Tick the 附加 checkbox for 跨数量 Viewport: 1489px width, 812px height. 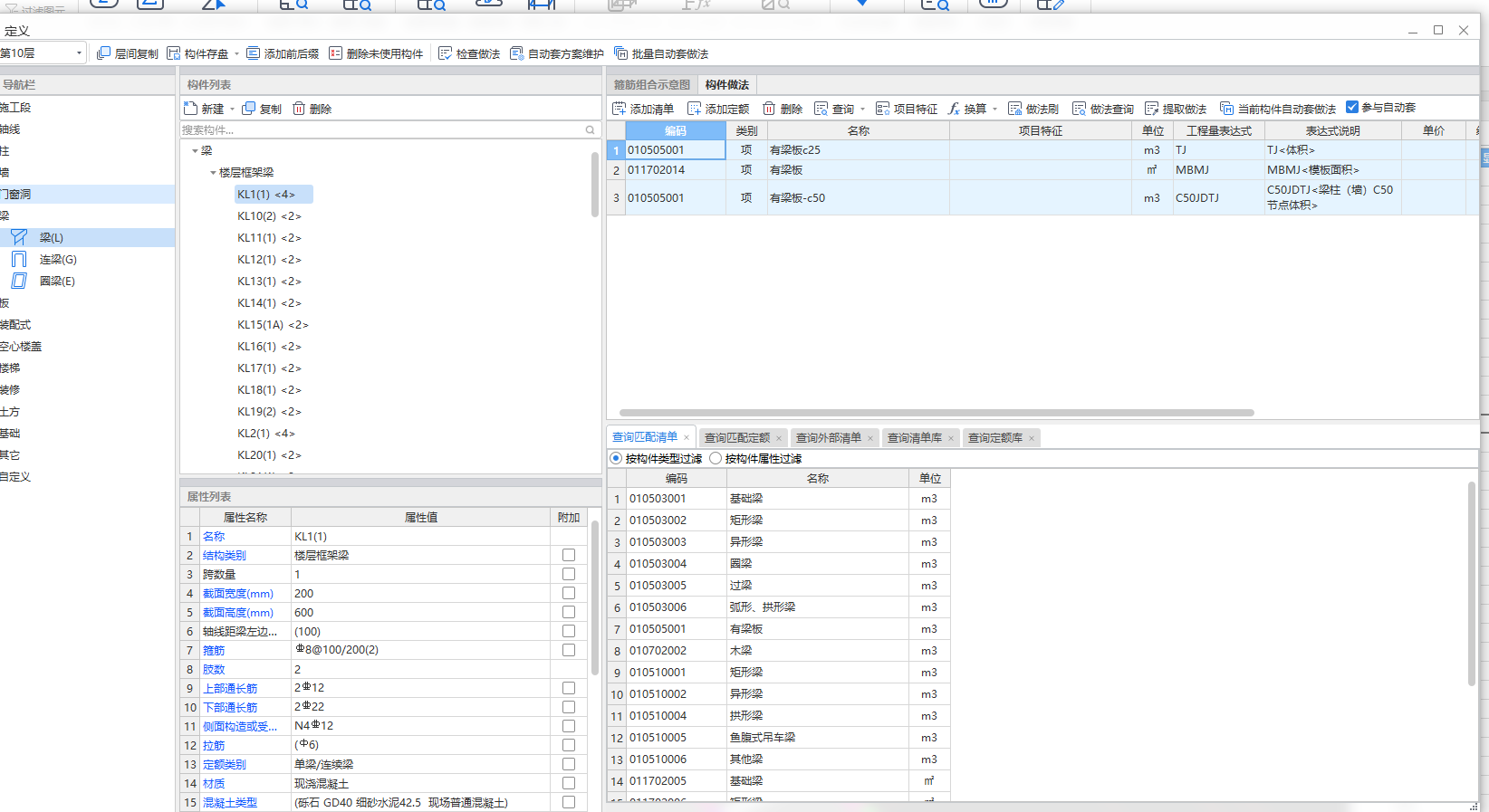pos(569,574)
